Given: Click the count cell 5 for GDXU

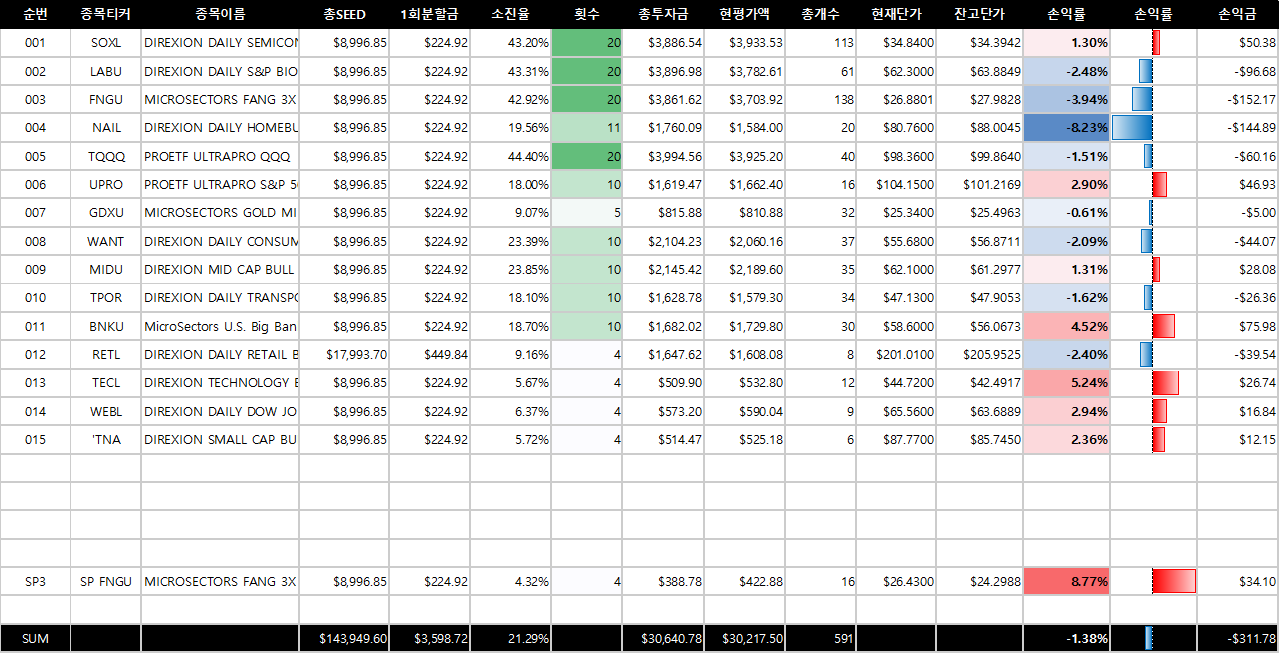Looking at the screenshot, I should pyautogui.click(x=587, y=213).
